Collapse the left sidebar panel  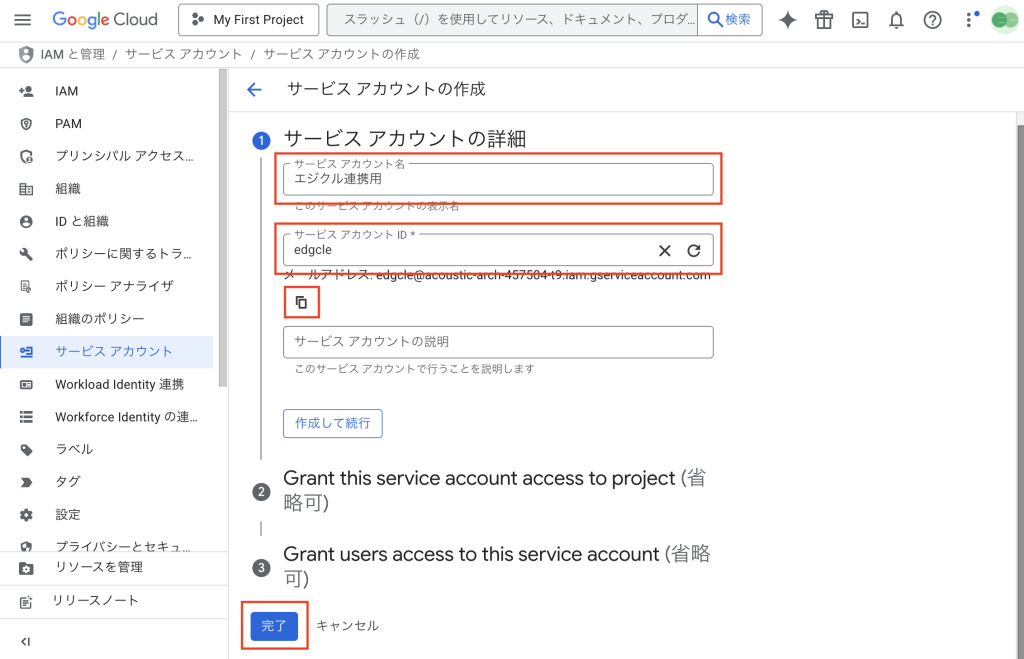25,641
